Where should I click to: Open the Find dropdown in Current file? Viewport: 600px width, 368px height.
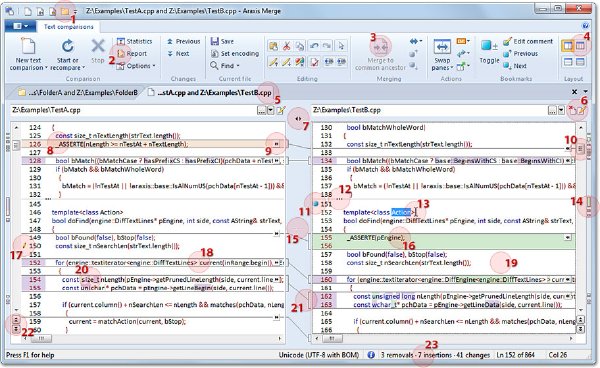(x=225, y=66)
